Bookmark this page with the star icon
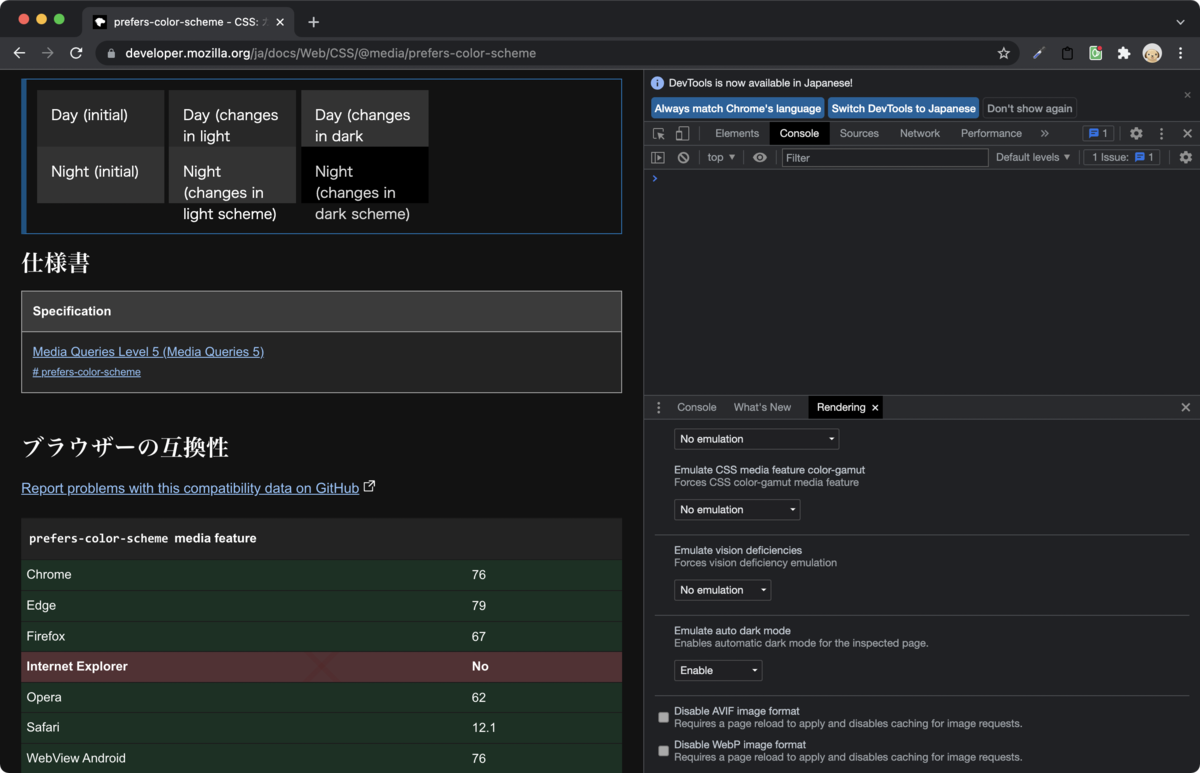The height and width of the screenshot is (773, 1200). [1004, 53]
